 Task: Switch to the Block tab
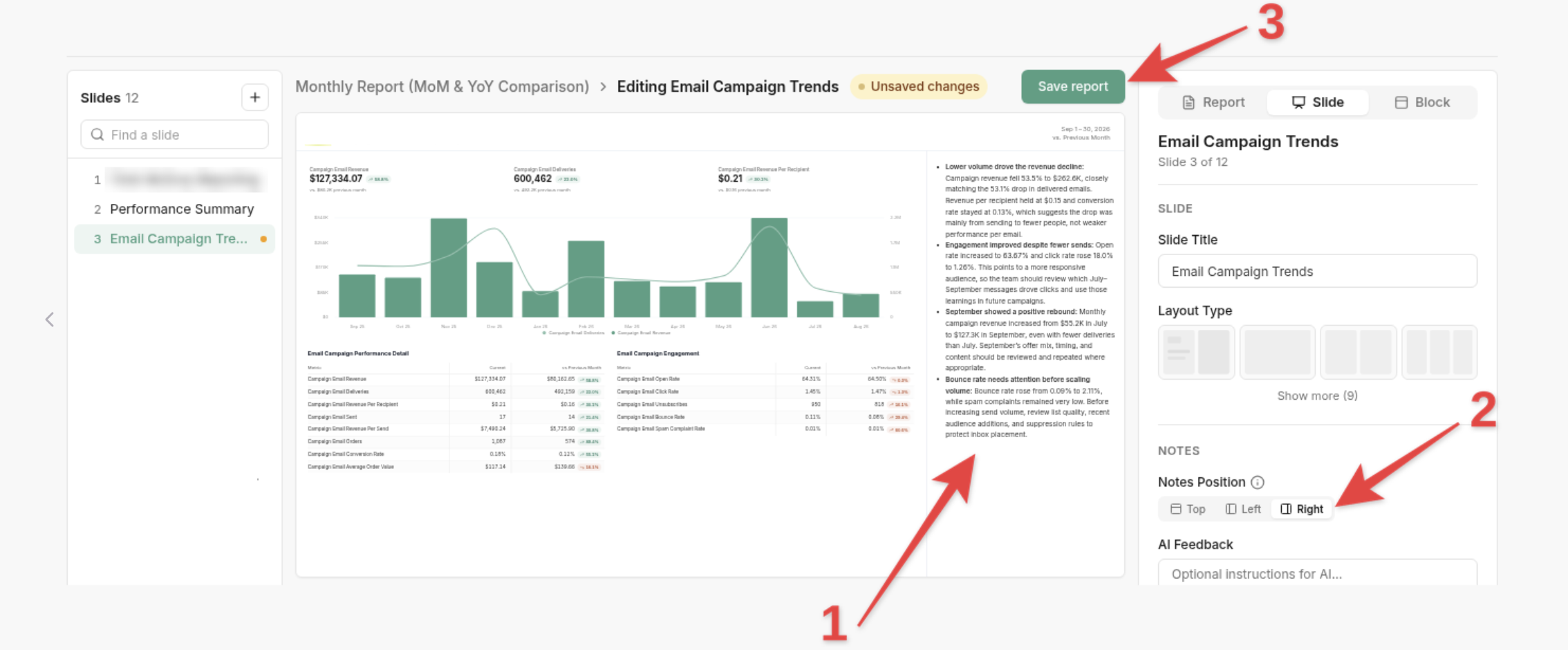1422,102
